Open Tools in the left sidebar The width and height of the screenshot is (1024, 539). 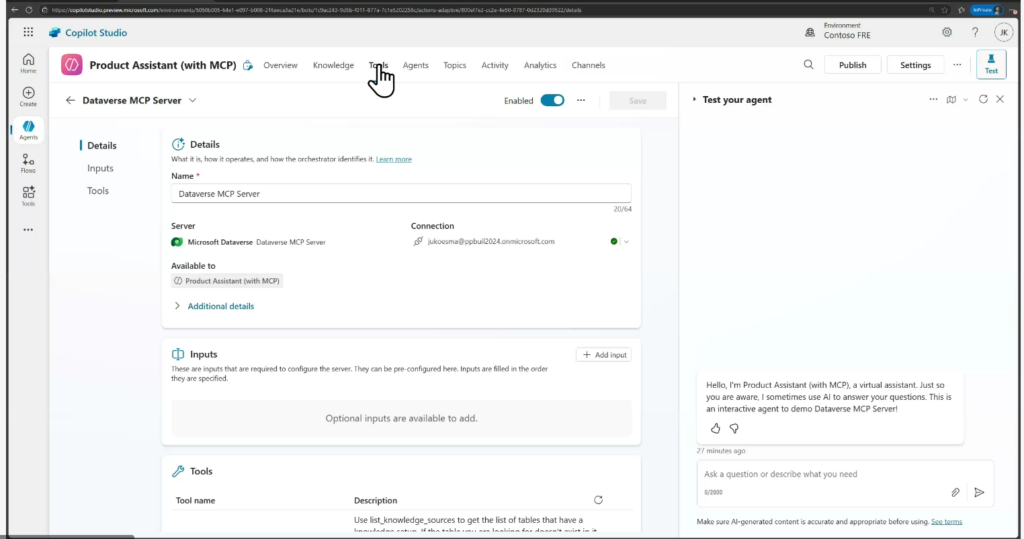click(28, 196)
